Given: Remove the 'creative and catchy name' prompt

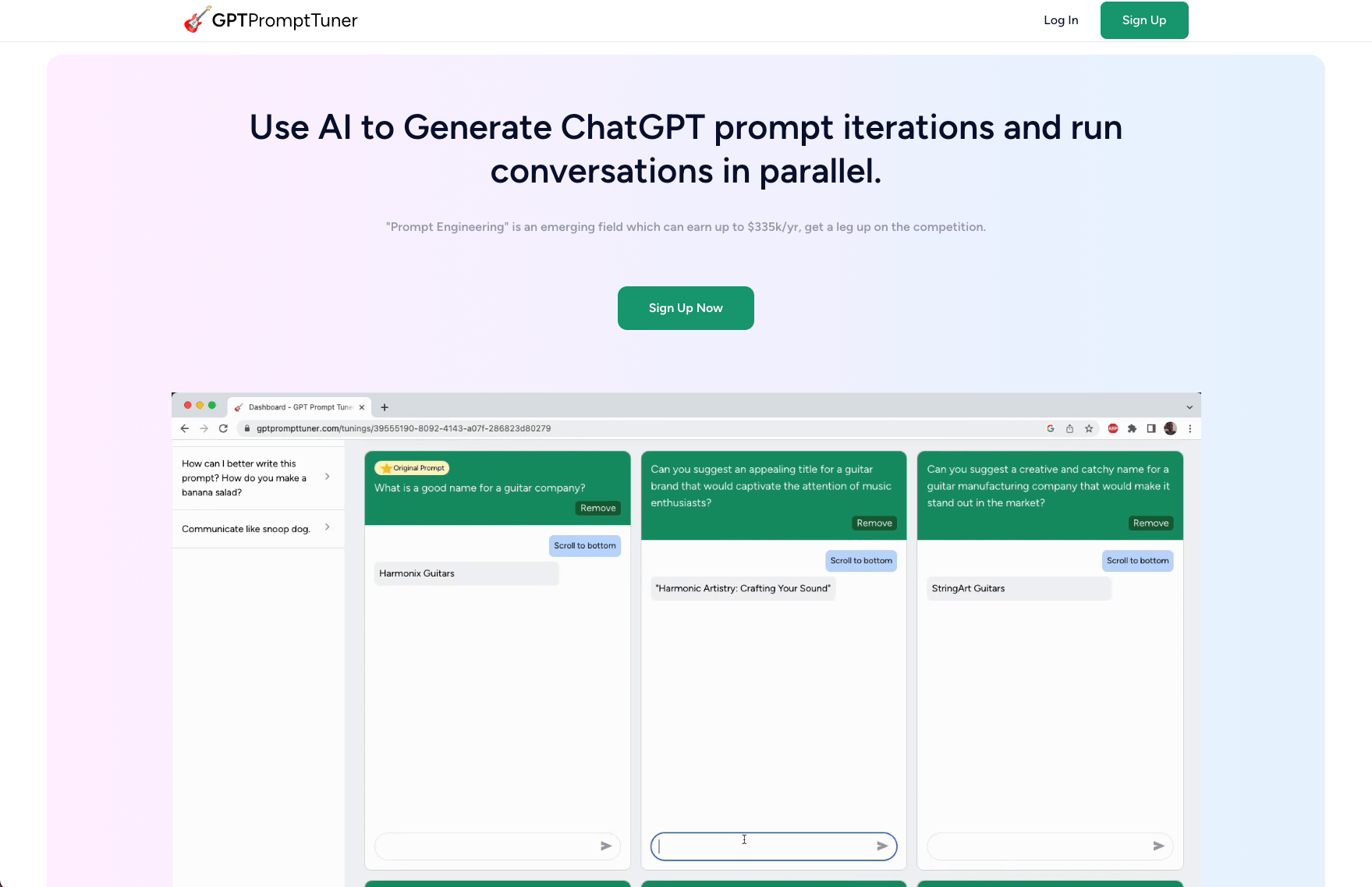Looking at the screenshot, I should 1150,523.
